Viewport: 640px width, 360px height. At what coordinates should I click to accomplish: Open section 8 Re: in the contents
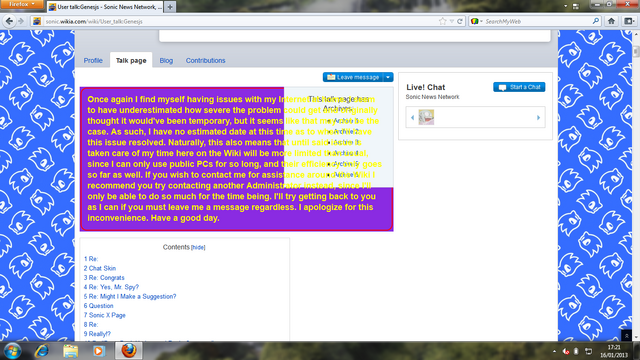pos(91,324)
